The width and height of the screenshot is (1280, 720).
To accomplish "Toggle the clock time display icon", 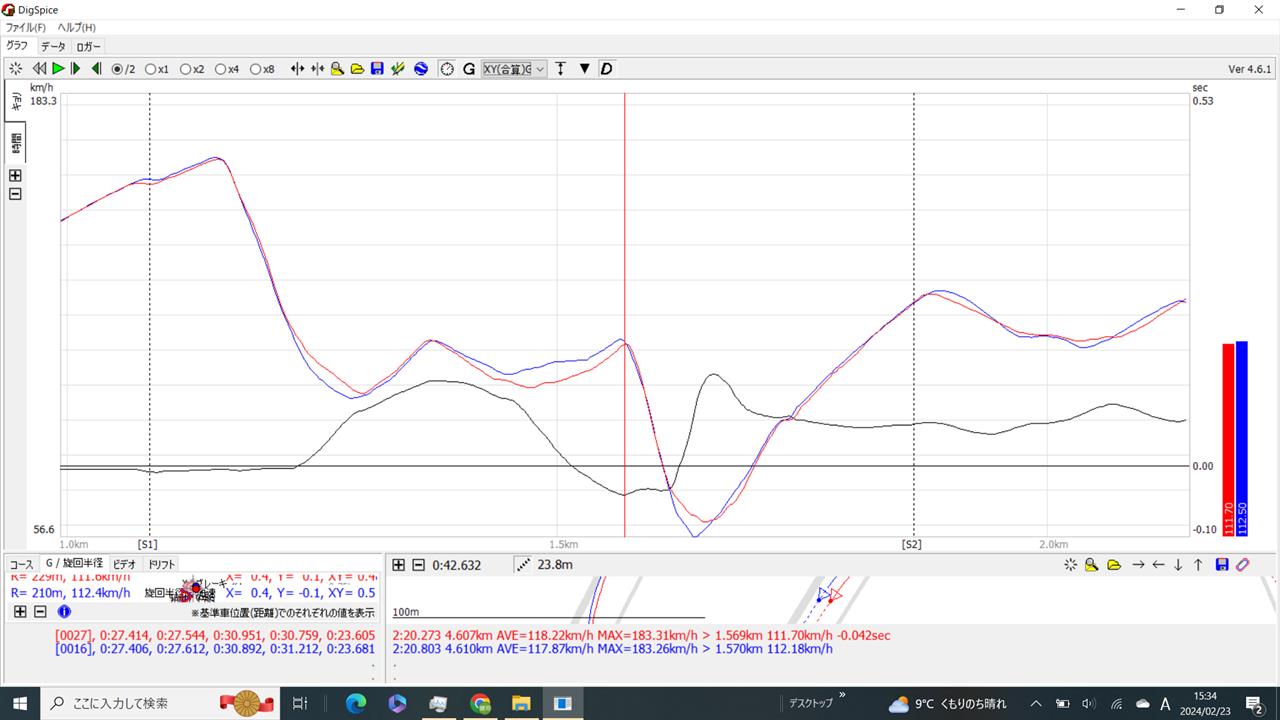I will (x=447, y=69).
